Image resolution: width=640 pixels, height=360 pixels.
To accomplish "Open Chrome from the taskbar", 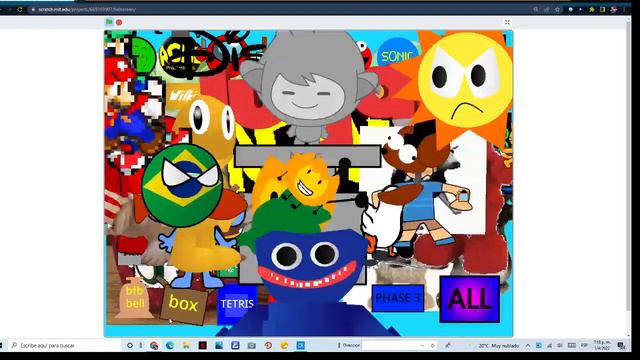I will pos(154,345).
